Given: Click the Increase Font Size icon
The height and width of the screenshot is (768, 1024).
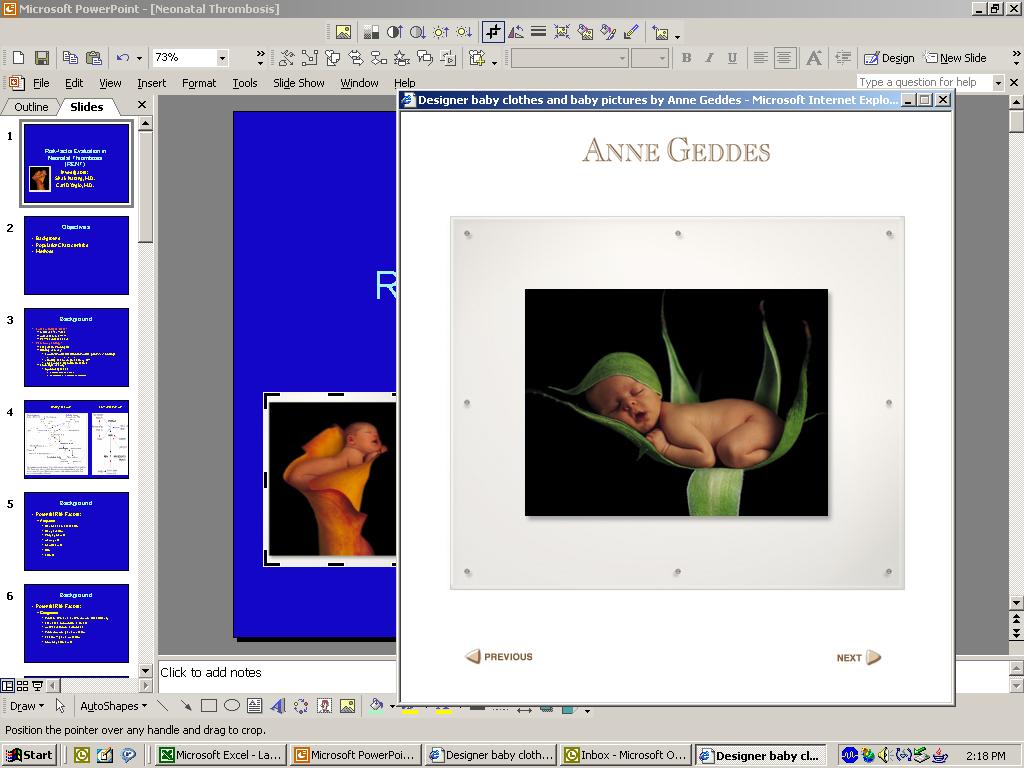Looking at the screenshot, I should pyautogui.click(x=814, y=58).
